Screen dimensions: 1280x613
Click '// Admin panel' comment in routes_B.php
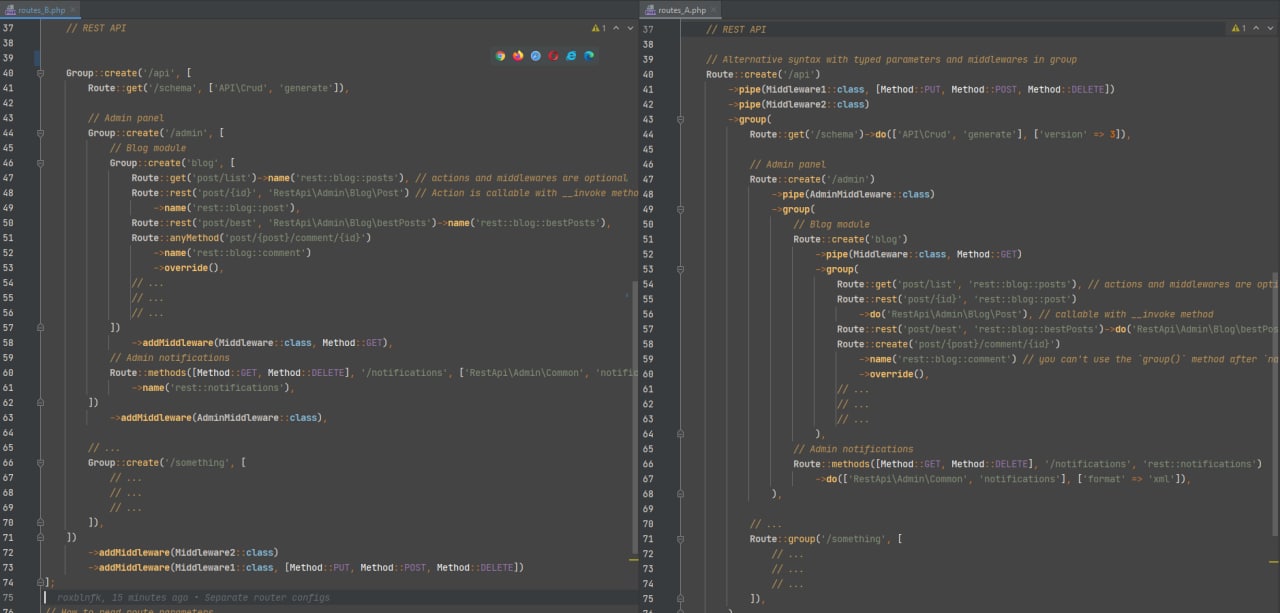(x=126, y=118)
